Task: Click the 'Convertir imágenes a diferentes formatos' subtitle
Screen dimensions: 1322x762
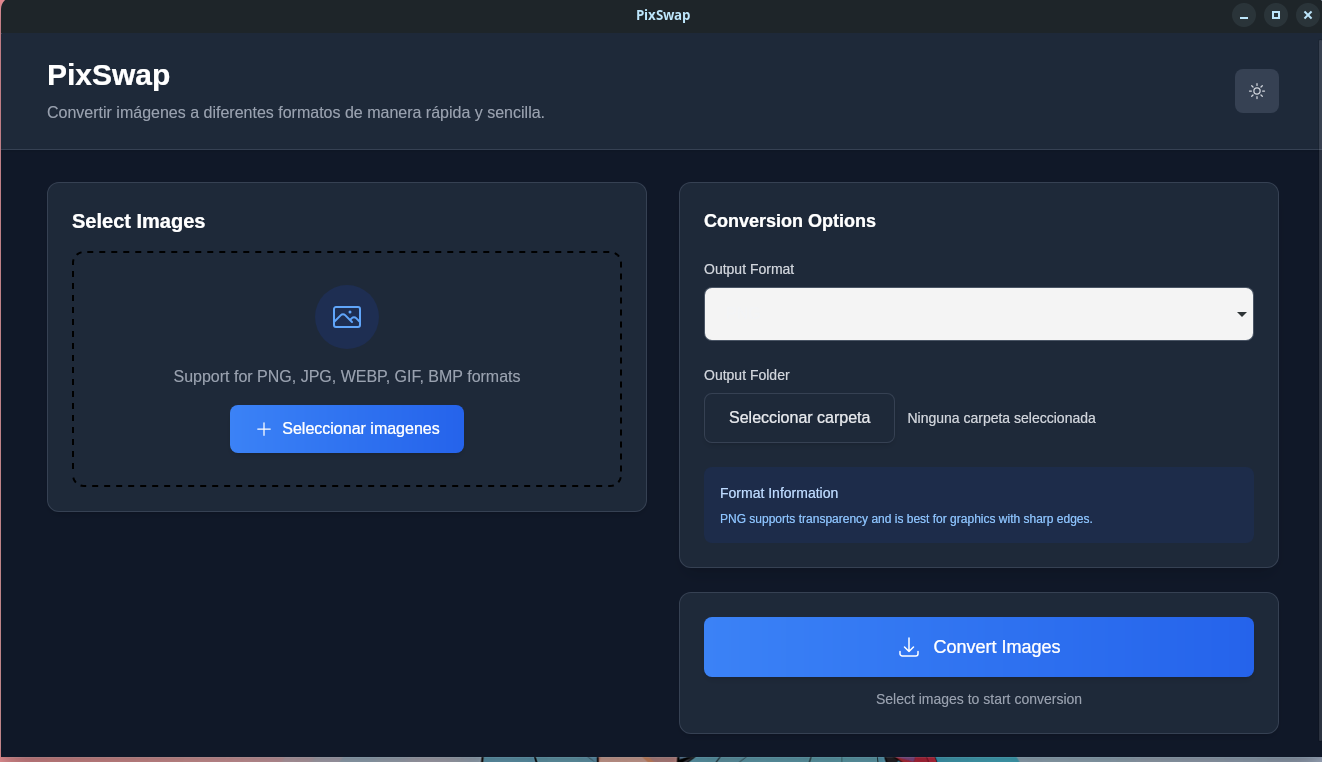Action: tap(296, 113)
